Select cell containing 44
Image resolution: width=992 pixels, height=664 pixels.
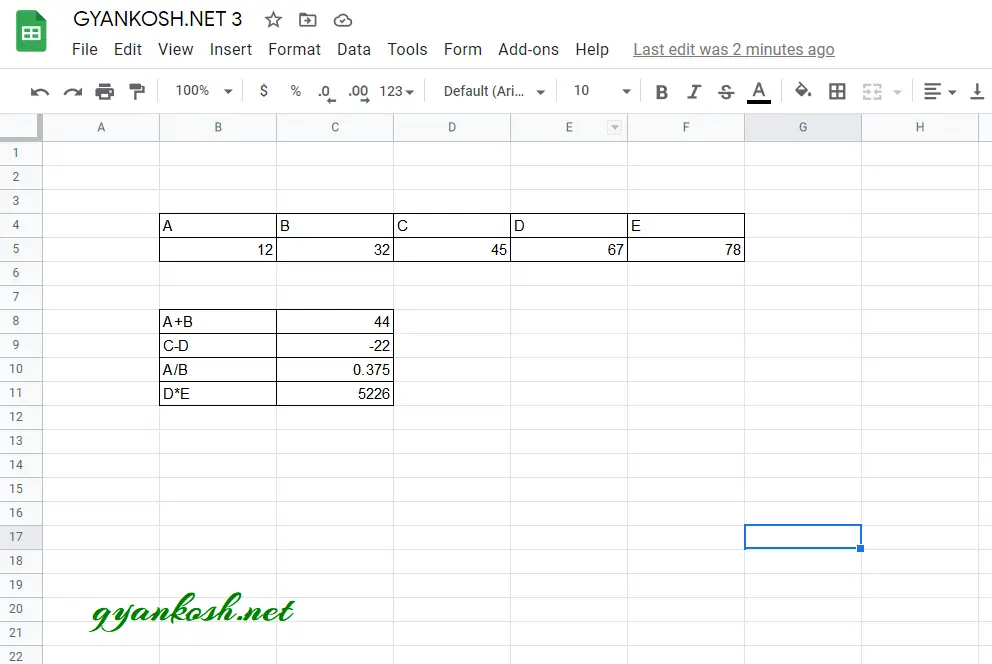tap(335, 321)
